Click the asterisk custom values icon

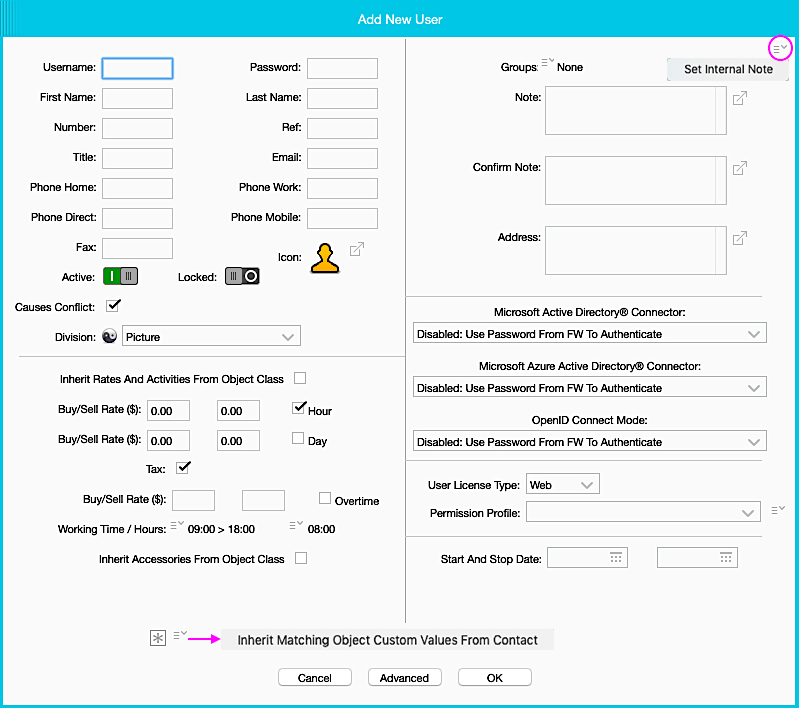tap(158, 638)
